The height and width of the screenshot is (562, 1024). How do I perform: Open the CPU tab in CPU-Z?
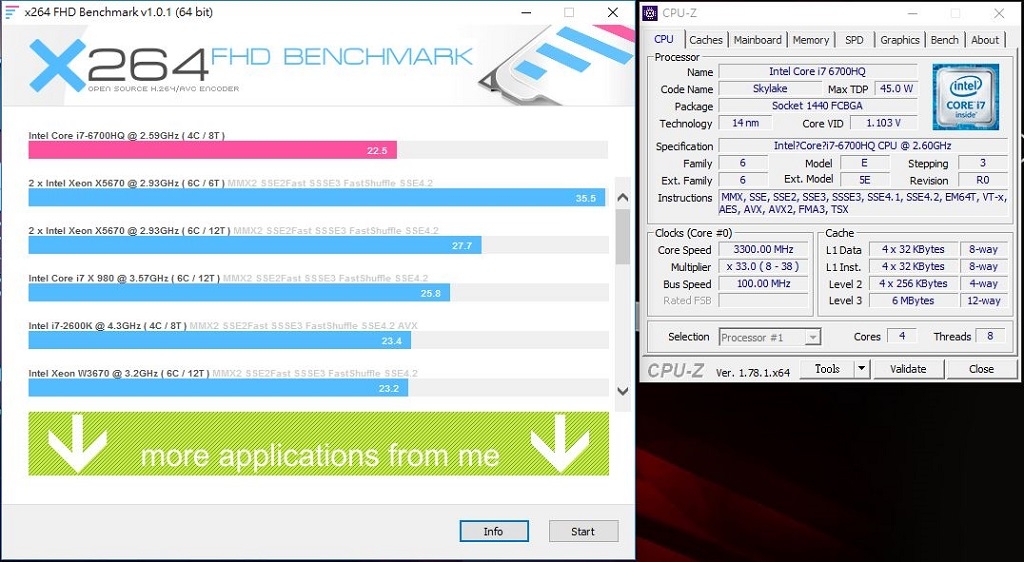pos(664,39)
